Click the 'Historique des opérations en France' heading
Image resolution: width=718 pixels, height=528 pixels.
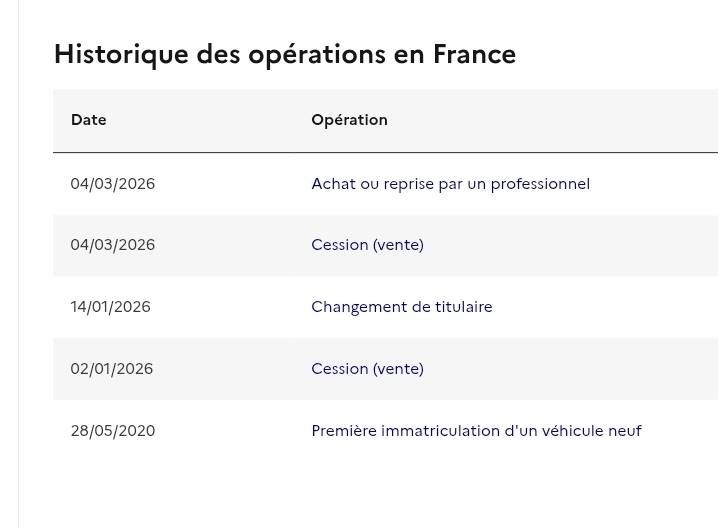coord(285,54)
